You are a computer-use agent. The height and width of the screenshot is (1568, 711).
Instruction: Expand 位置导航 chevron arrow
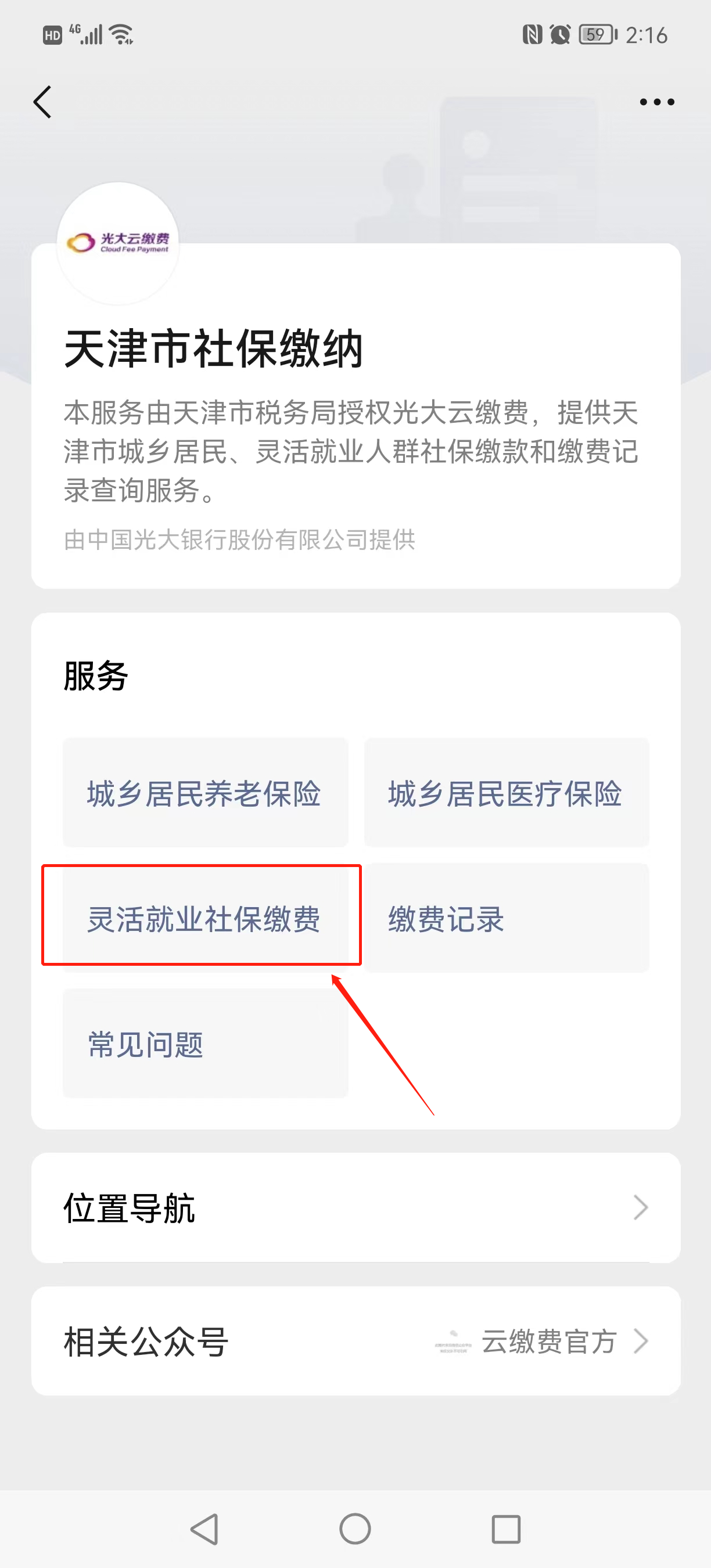coord(640,1207)
